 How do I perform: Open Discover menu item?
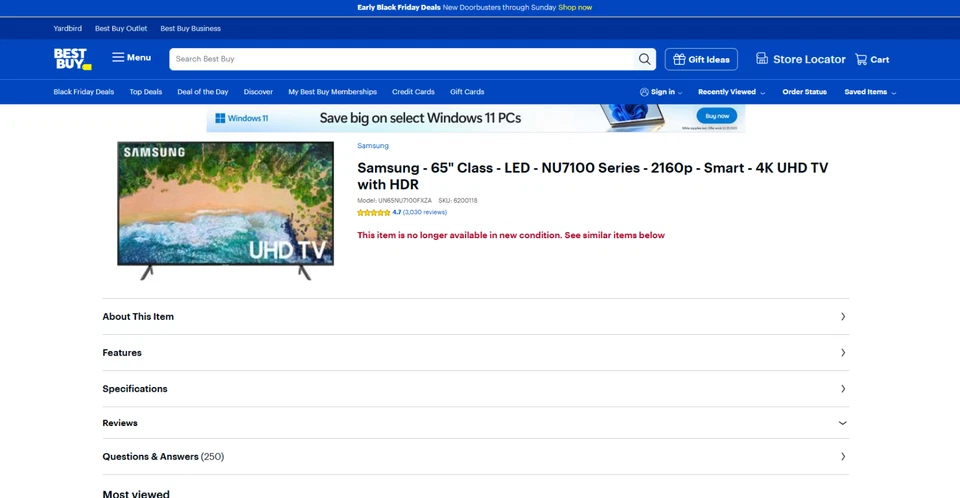click(x=258, y=92)
